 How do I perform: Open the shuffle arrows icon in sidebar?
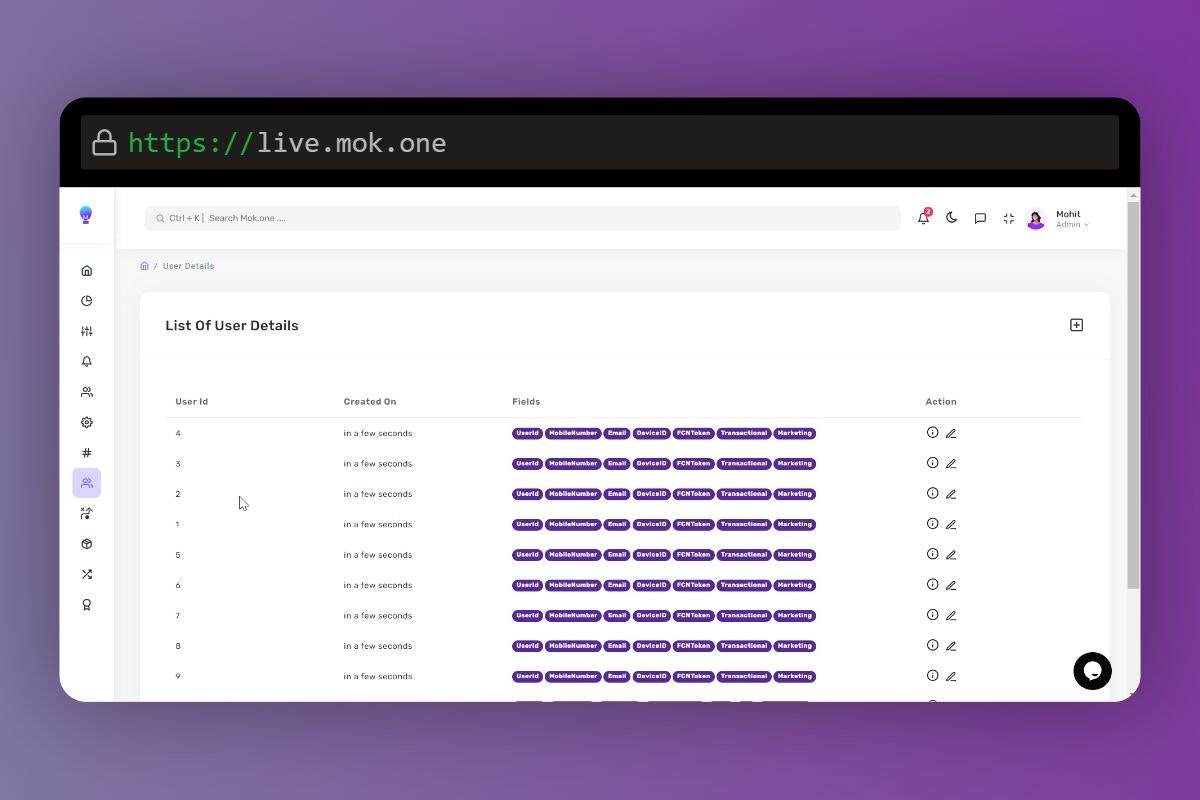tap(86, 574)
